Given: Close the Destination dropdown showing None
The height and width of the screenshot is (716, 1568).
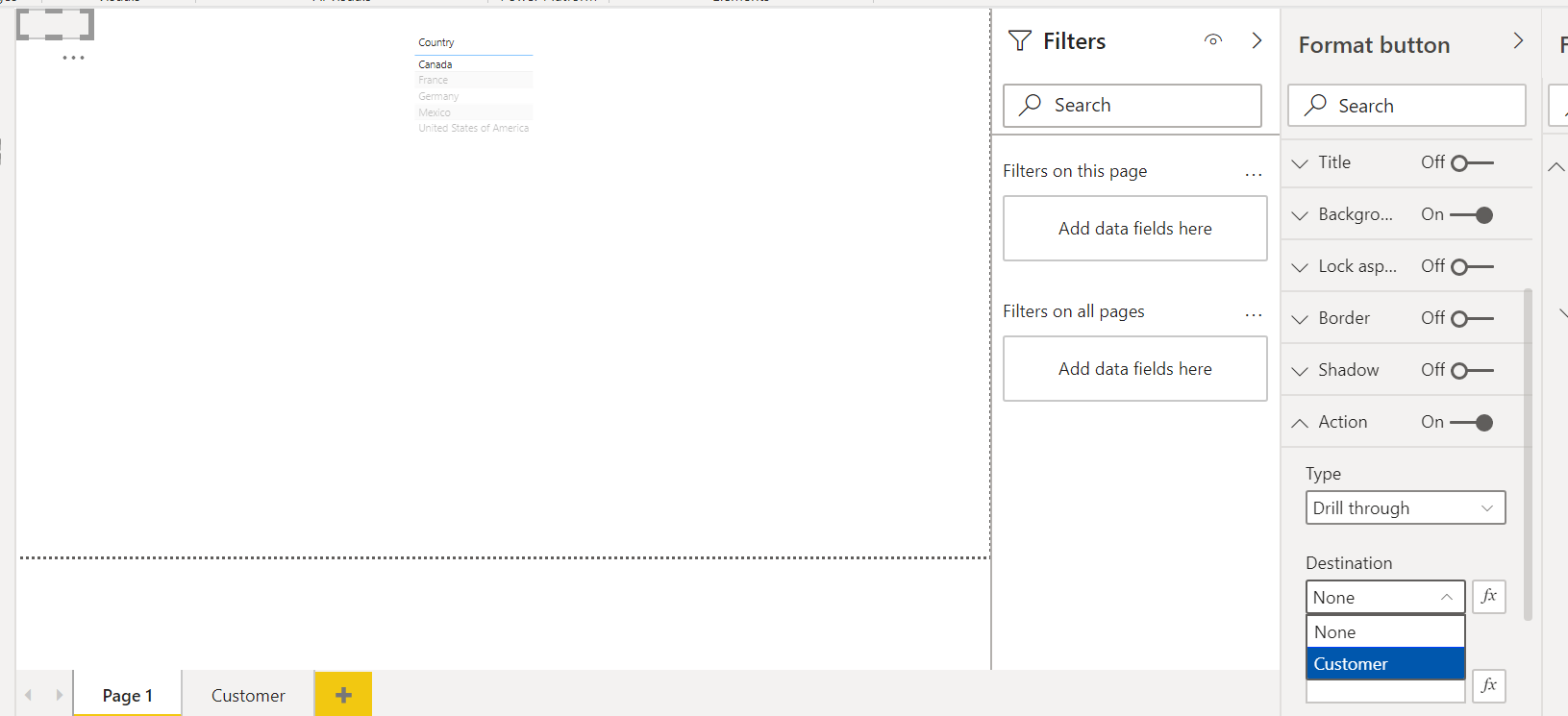Looking at the screenshot, I should click(x=1385, y=597).
